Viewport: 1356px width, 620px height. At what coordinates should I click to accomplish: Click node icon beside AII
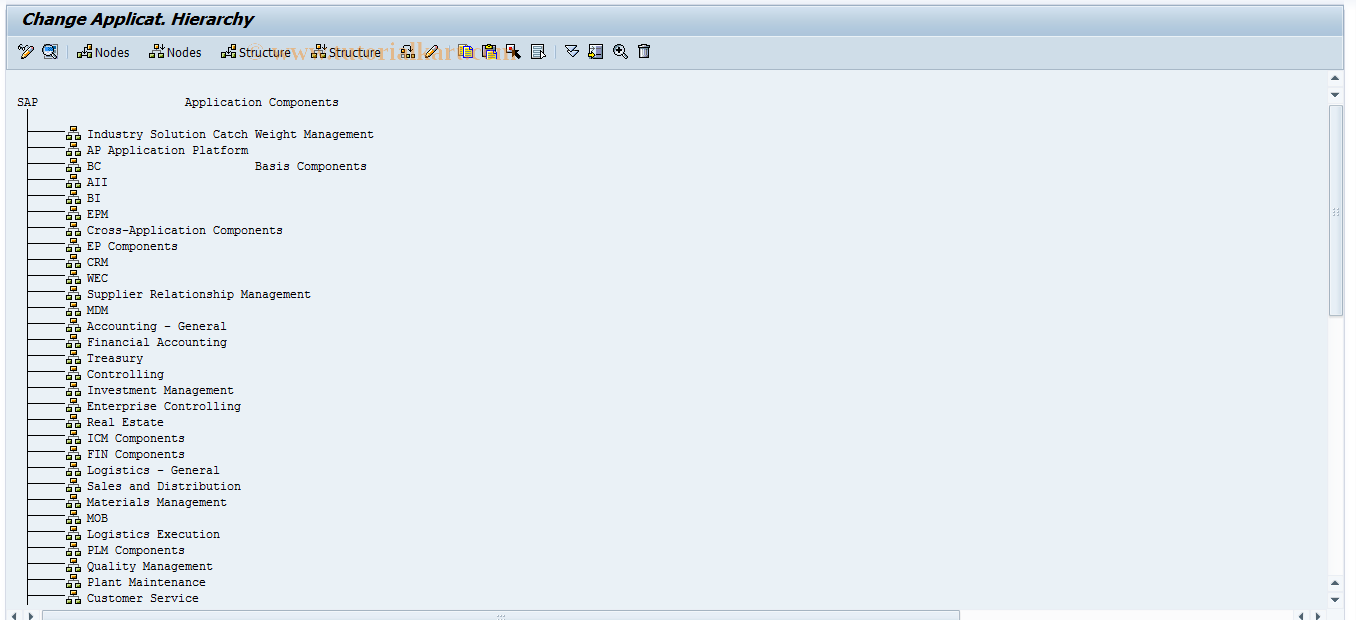[x=74, y=182]
